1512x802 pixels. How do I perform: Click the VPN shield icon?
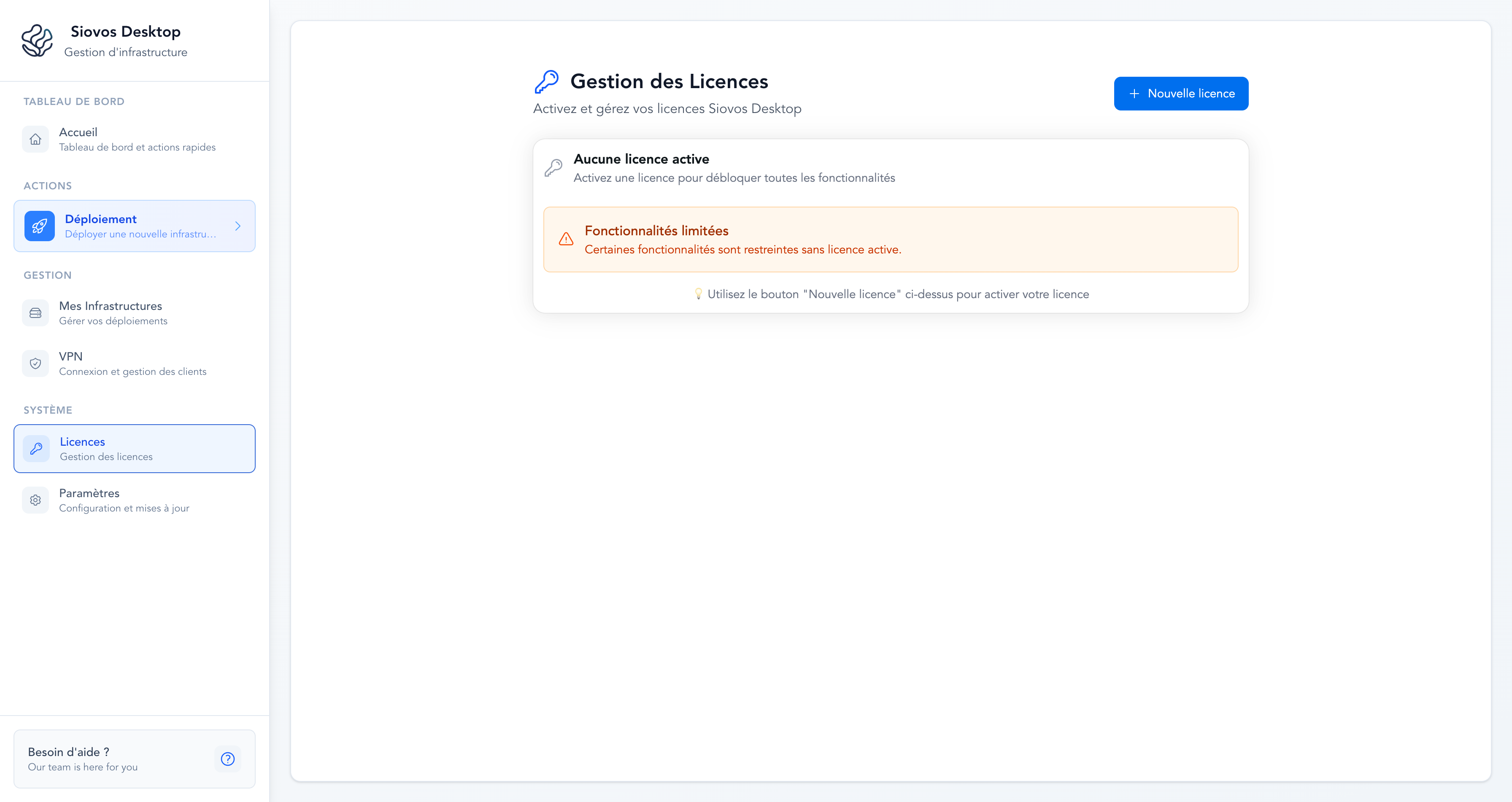35,363
